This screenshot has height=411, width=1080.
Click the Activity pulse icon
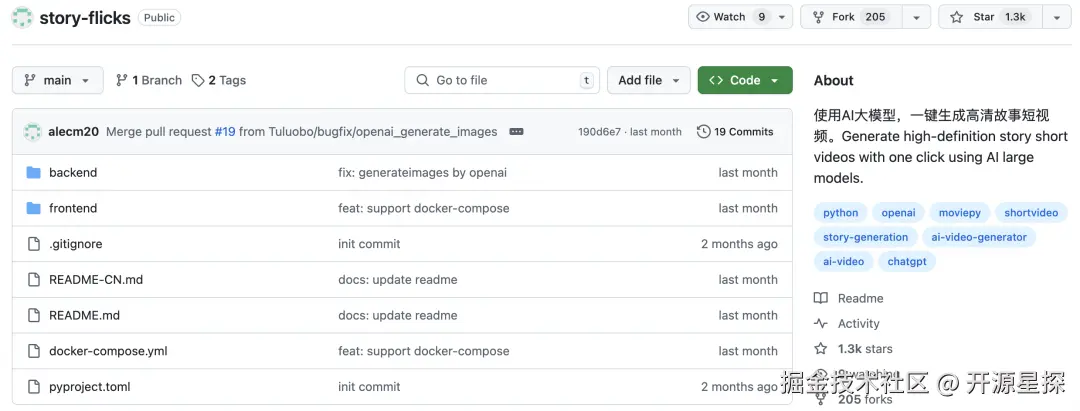pyautogui.click(x=821, y=323)
